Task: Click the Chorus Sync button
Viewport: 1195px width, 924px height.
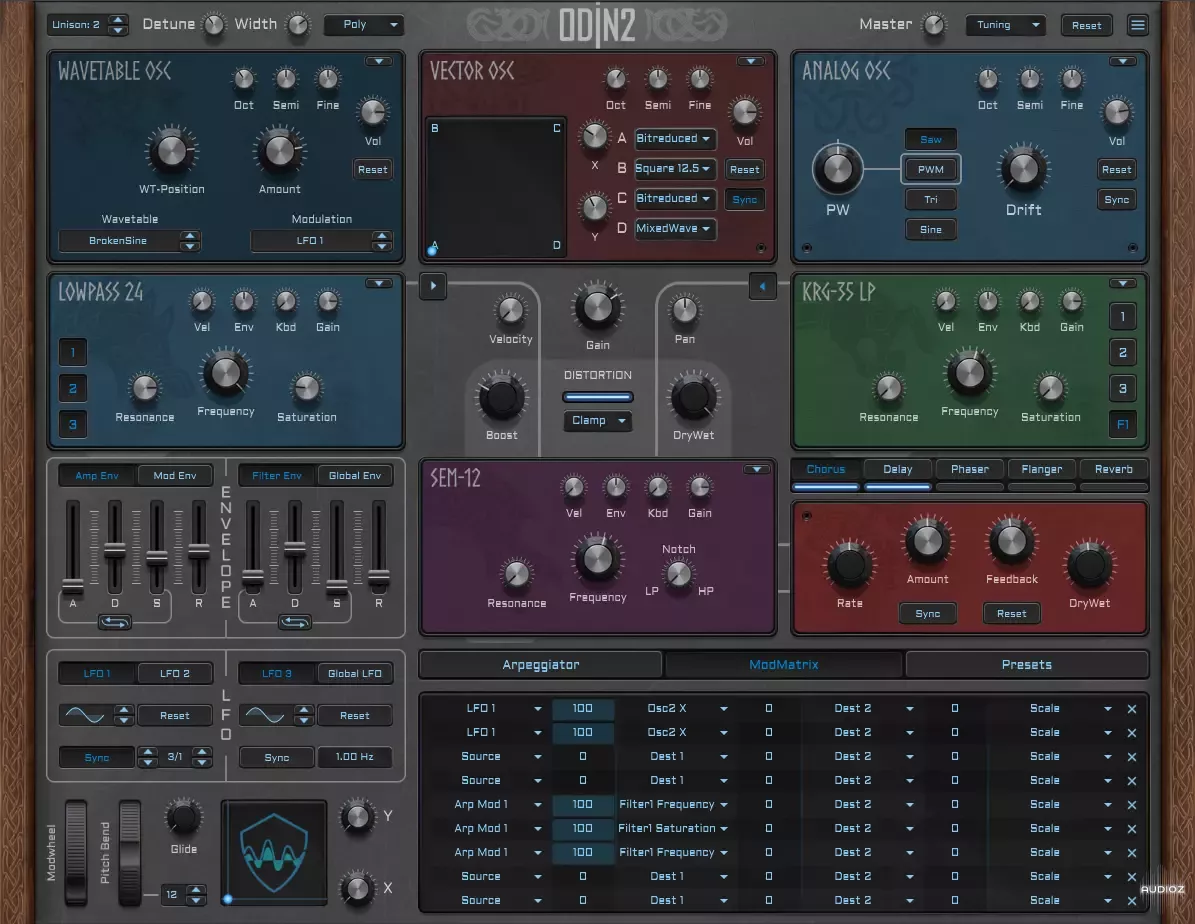Action: pos(927,614)
